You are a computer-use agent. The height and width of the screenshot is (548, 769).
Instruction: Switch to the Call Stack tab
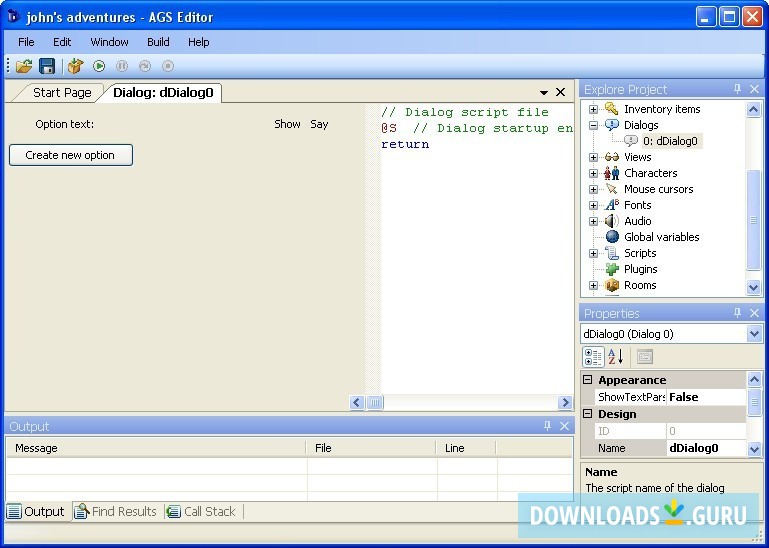click(202, 511)
